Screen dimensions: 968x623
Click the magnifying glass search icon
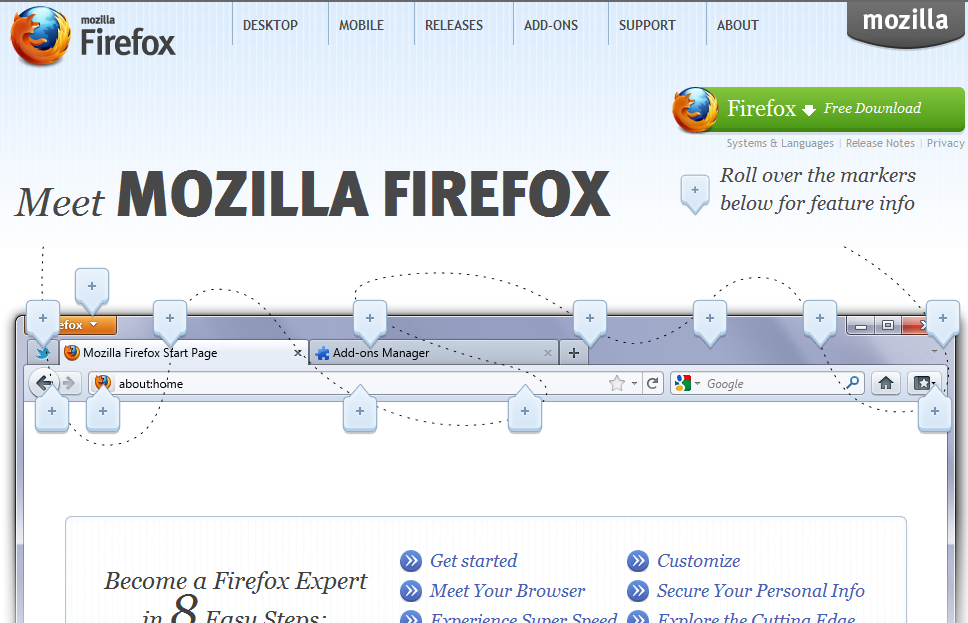(x=853, y=383)
